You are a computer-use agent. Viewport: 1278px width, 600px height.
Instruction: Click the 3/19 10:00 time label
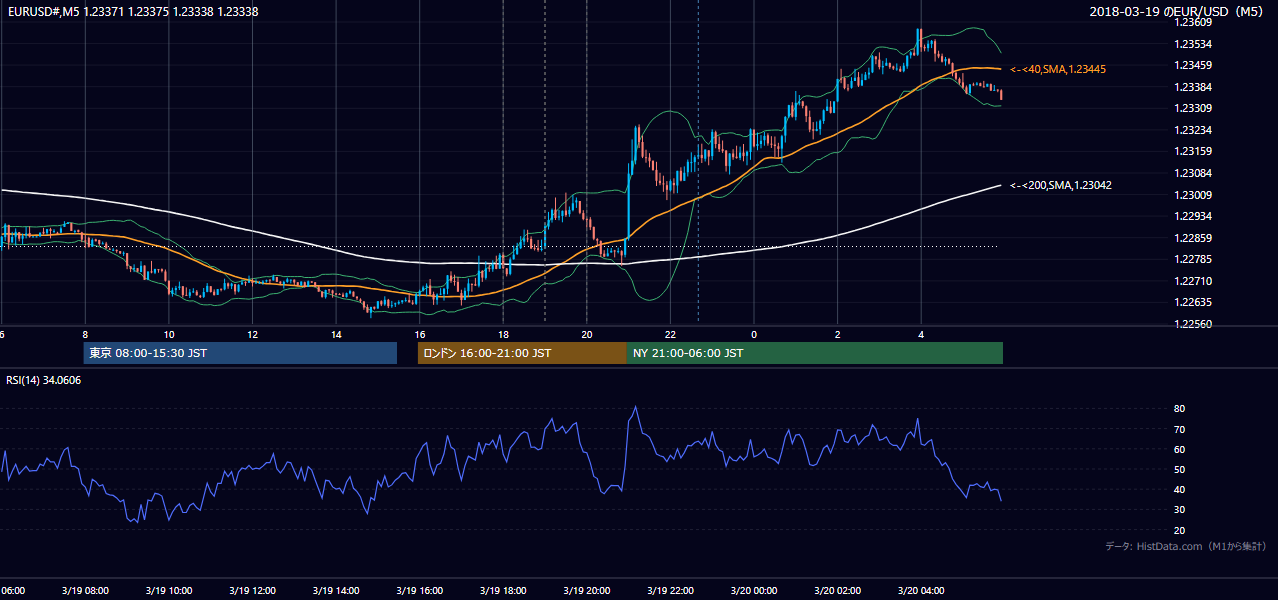coord(168,591)
